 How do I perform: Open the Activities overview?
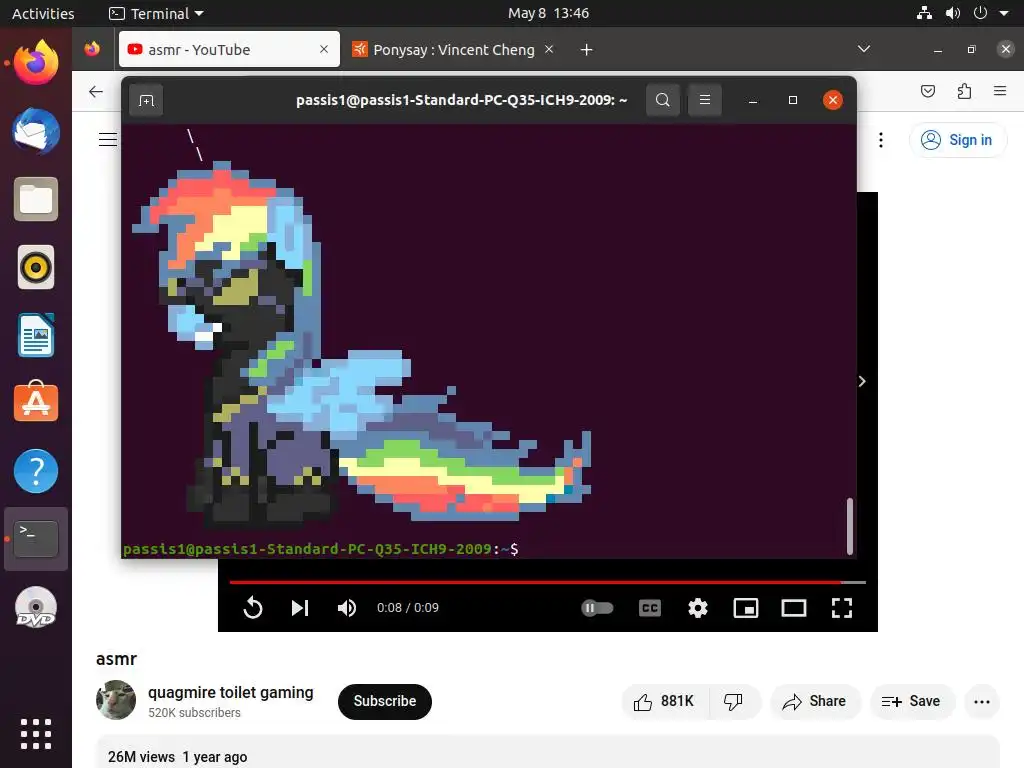point(43,13)
